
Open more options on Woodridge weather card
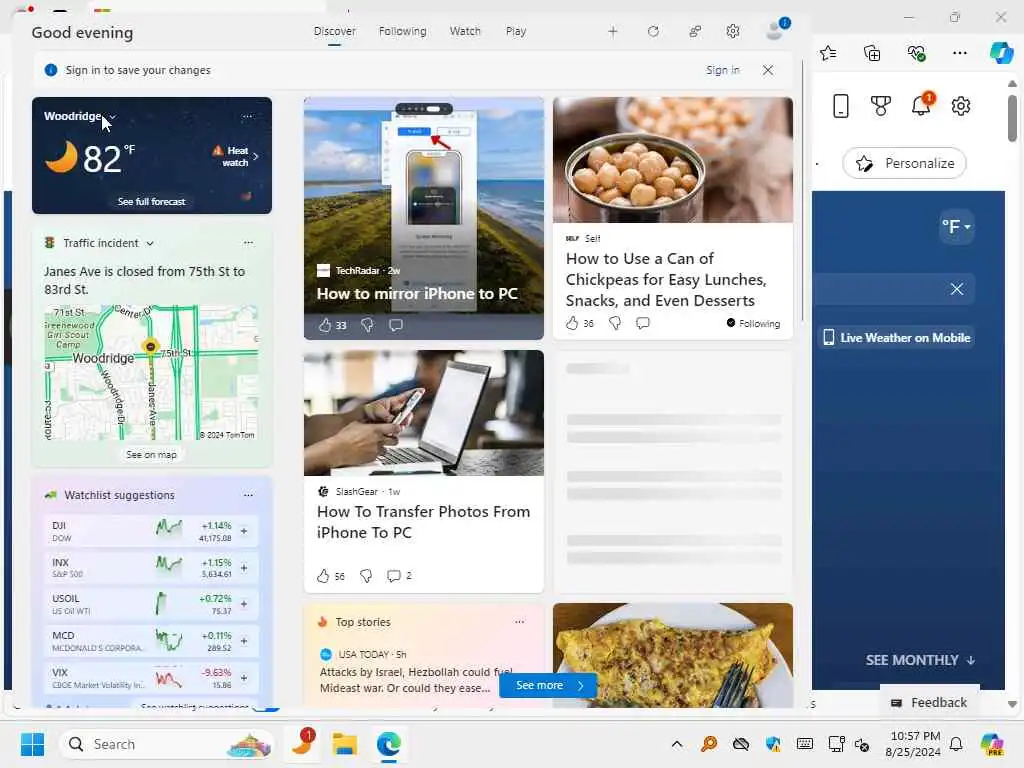click(247, 116)
